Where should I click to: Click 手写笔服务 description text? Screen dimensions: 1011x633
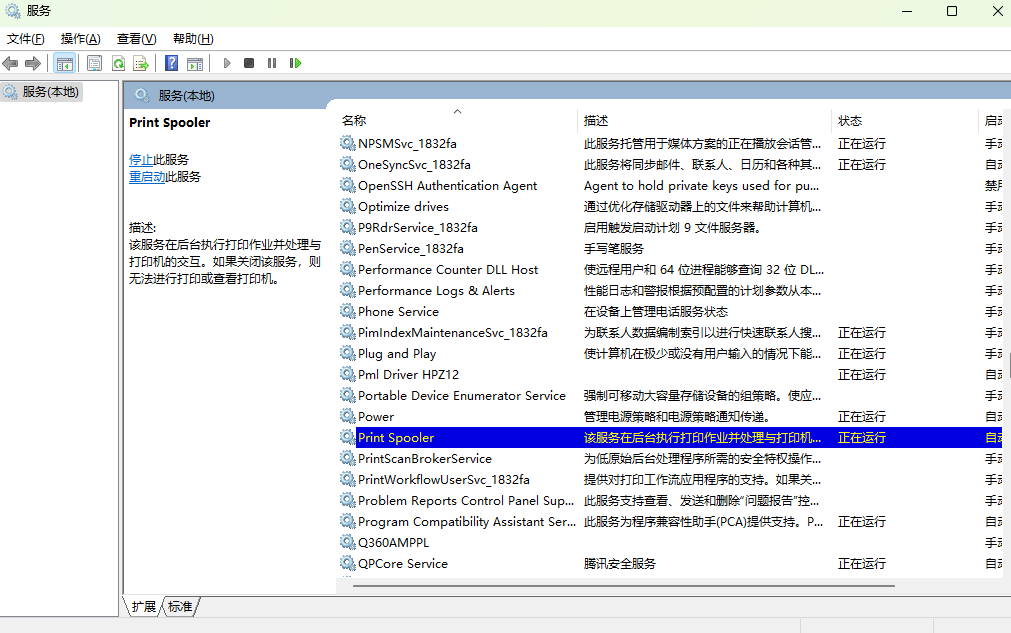pyautogui.click(x=614, y=248)
